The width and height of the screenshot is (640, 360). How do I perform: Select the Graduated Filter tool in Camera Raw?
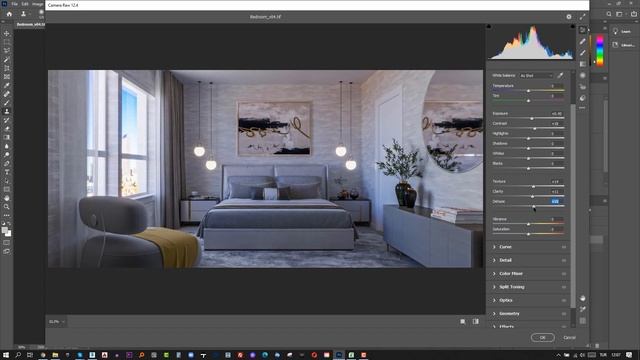[x=582, y=64]
